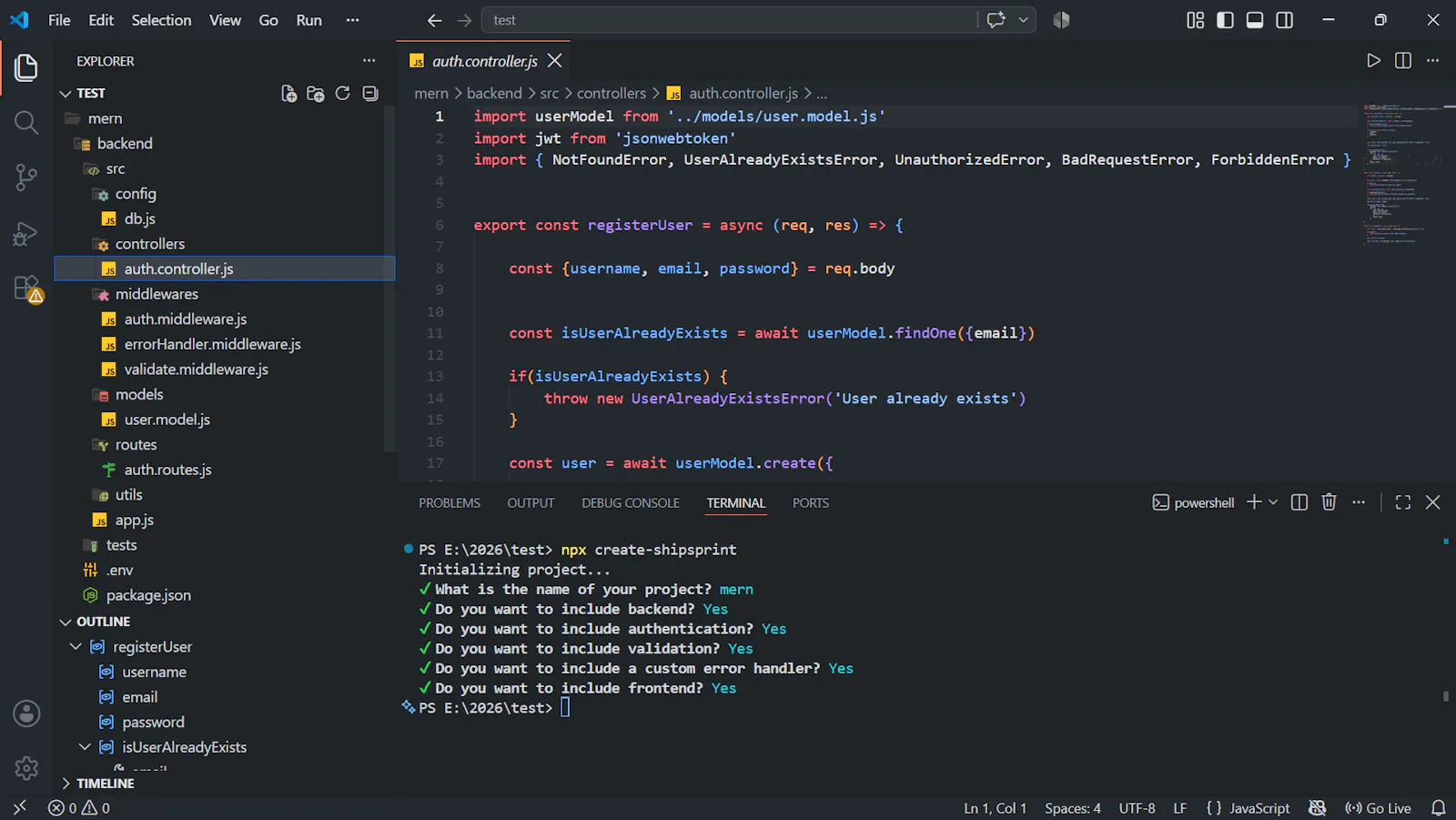Viewport: 1456px width, 820px height.
Task: Open the View menu
Action: click(x=225, y=20)
